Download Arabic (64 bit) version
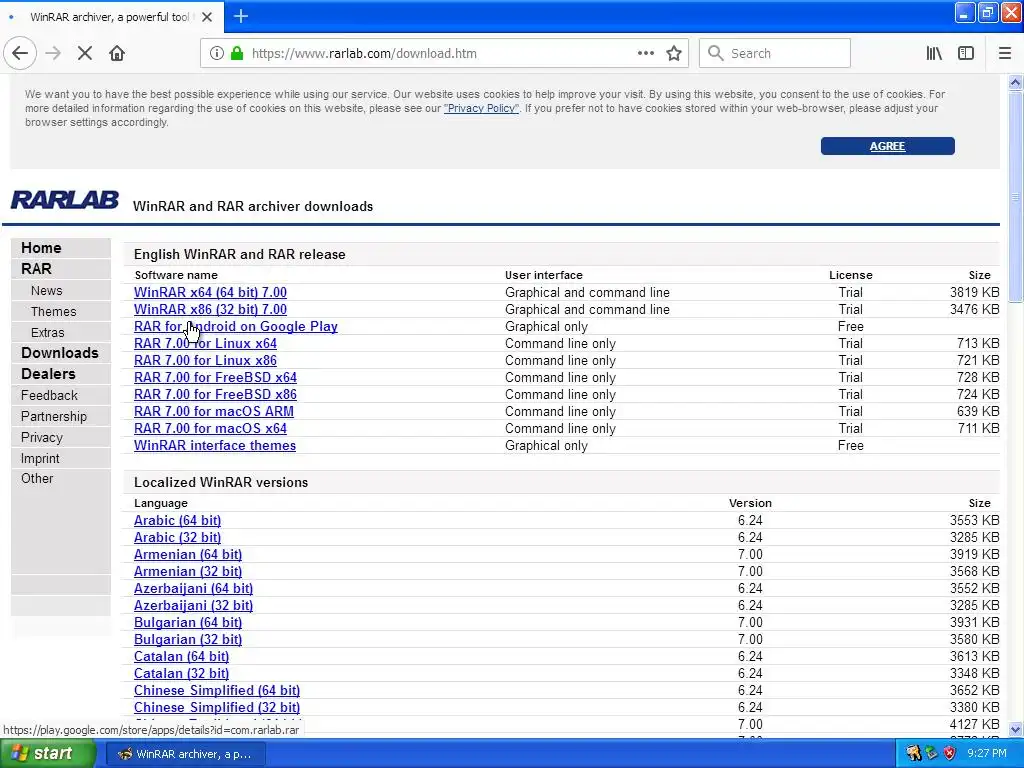The width and height of the screenshot is (1024, 768). pos(178,520)
